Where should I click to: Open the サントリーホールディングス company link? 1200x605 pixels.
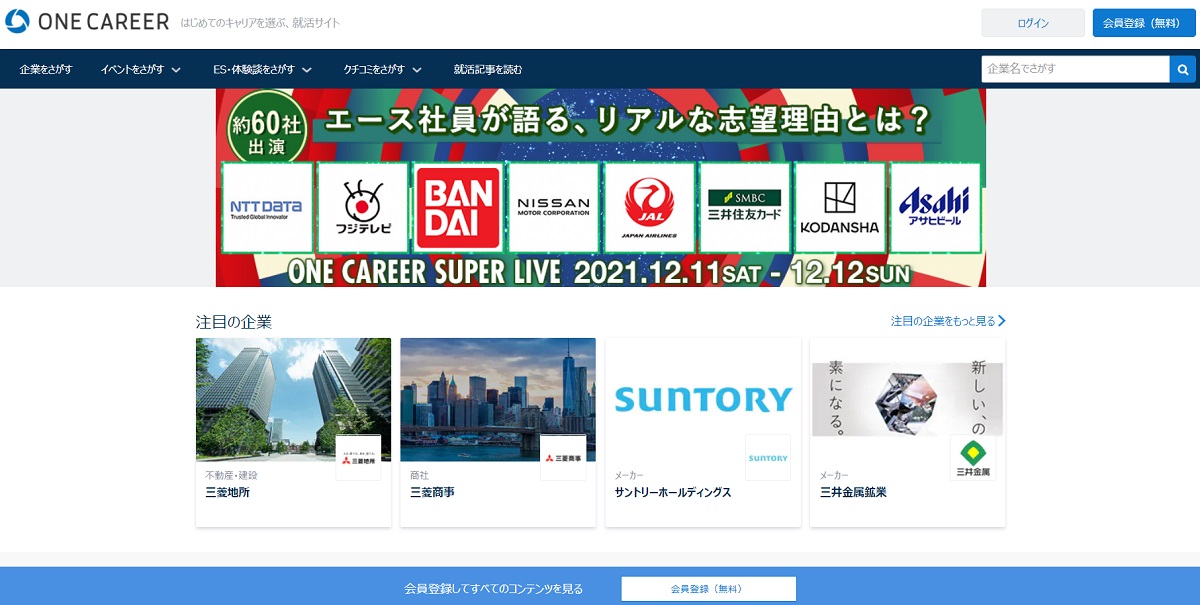(673, 492)
